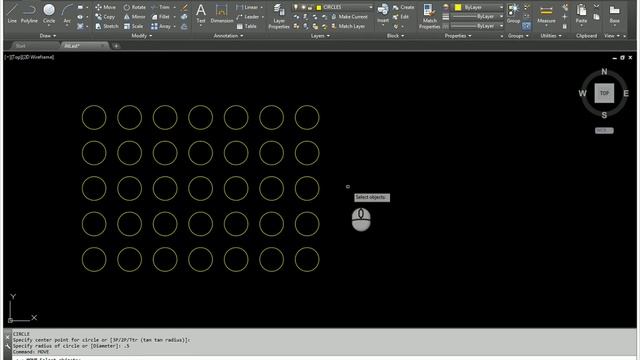Insert a Table annotation
Viewport: 640px width, 360px height.
coord(247,26)
